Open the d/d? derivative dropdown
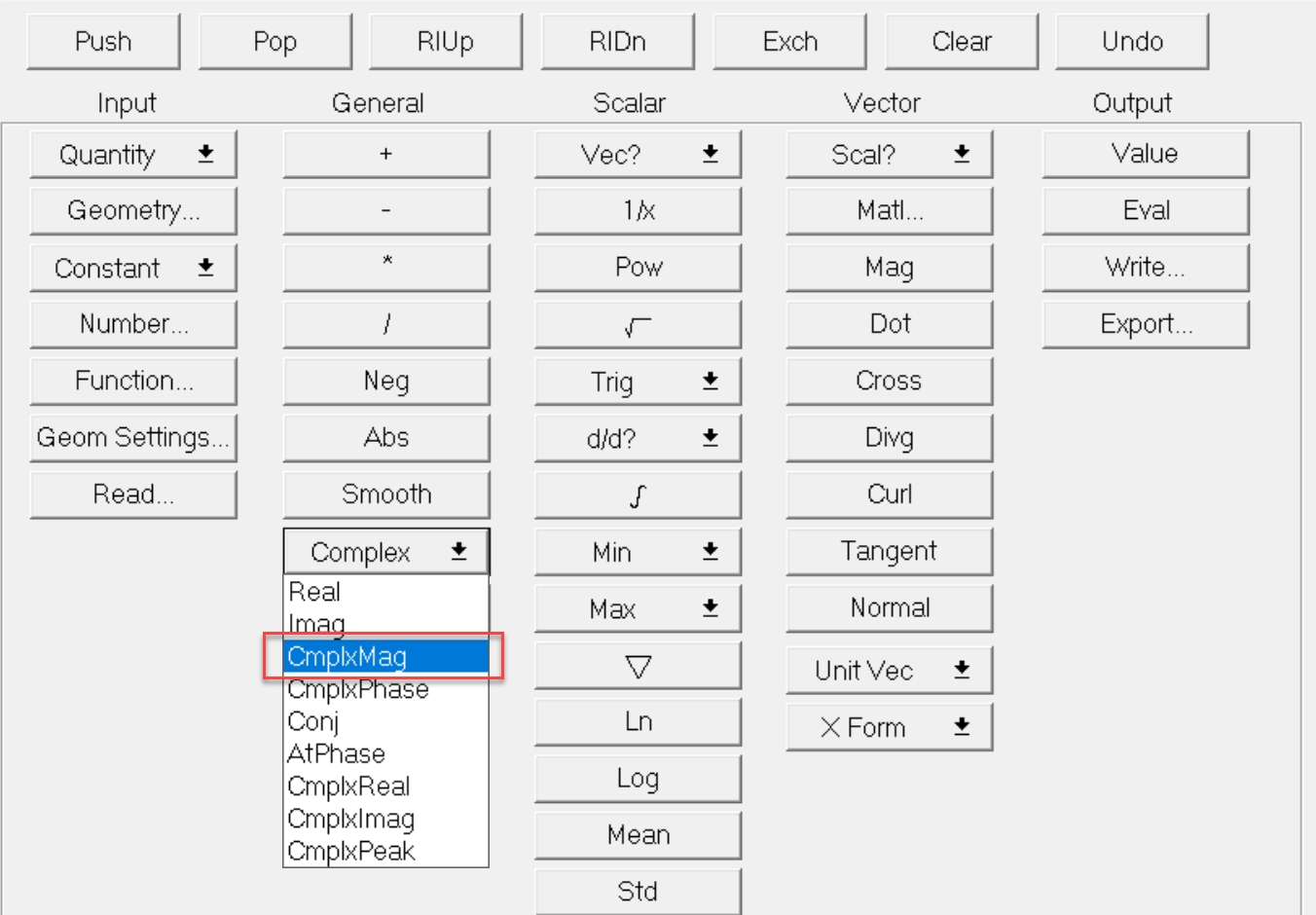 point(638,439)
